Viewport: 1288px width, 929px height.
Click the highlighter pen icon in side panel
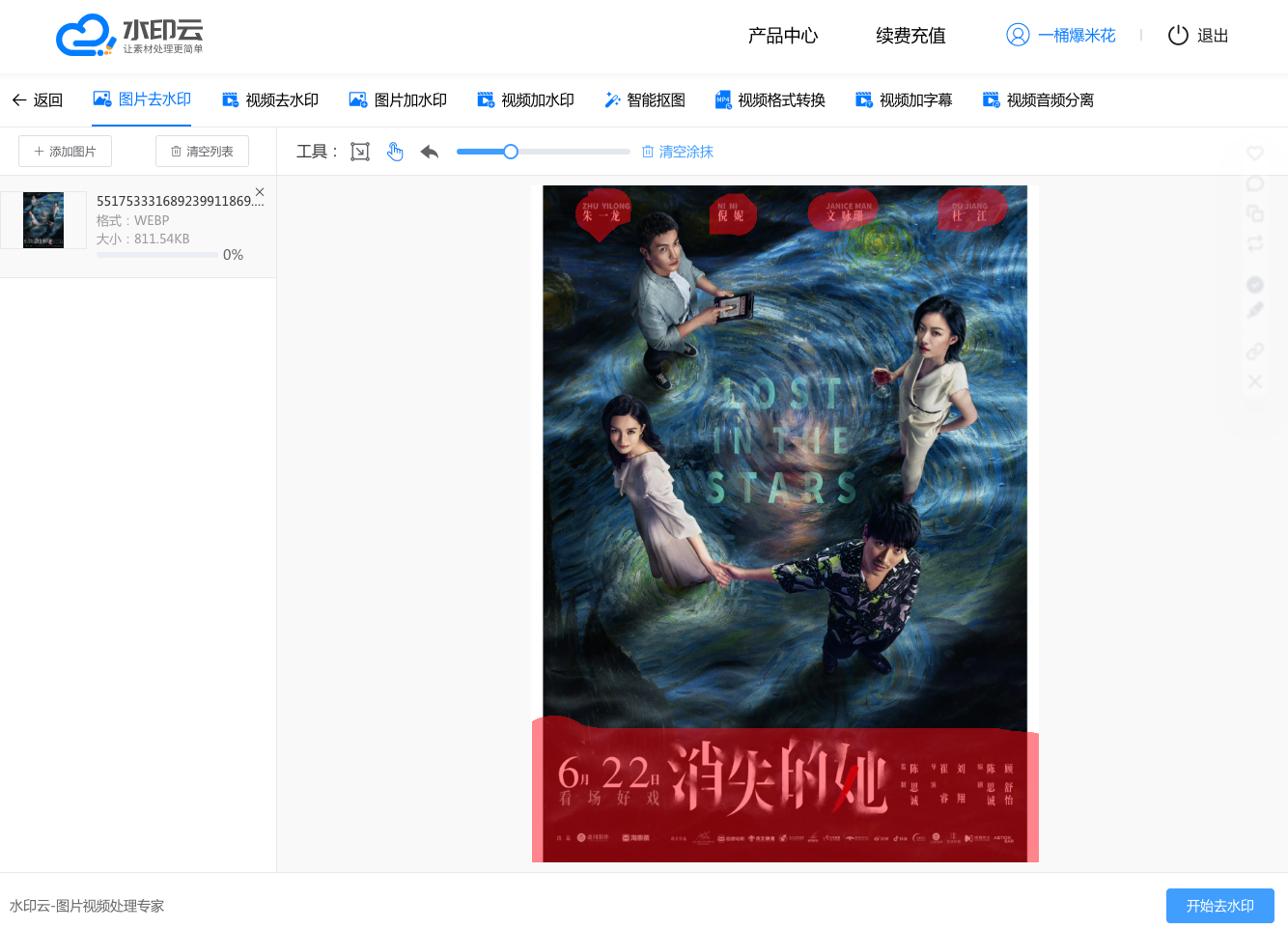point(1255,311)
